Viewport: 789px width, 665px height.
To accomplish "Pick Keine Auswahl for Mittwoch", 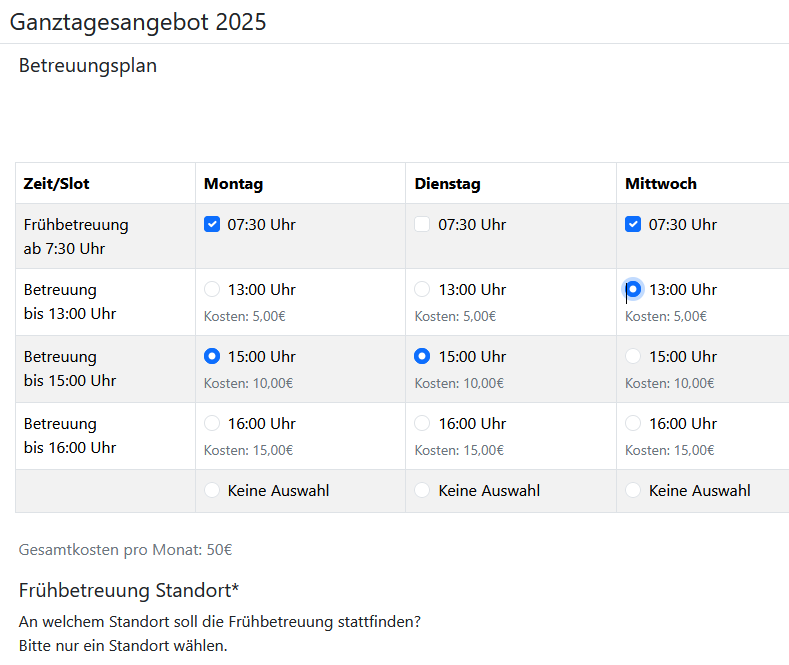I will click(x=633, y=490).
